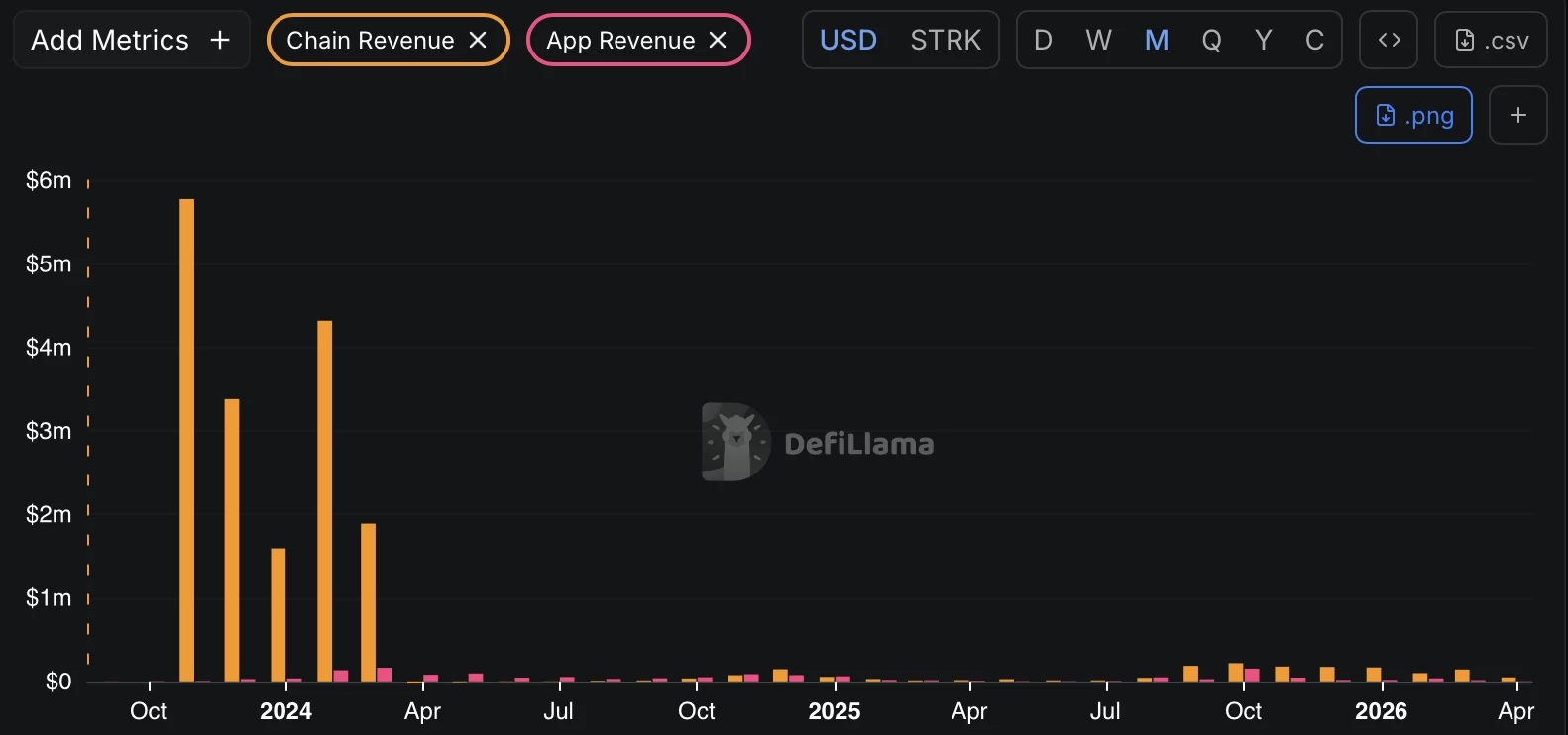1568x735 pixels.
Task: Select daily (D) interval
Action: 1043,40
